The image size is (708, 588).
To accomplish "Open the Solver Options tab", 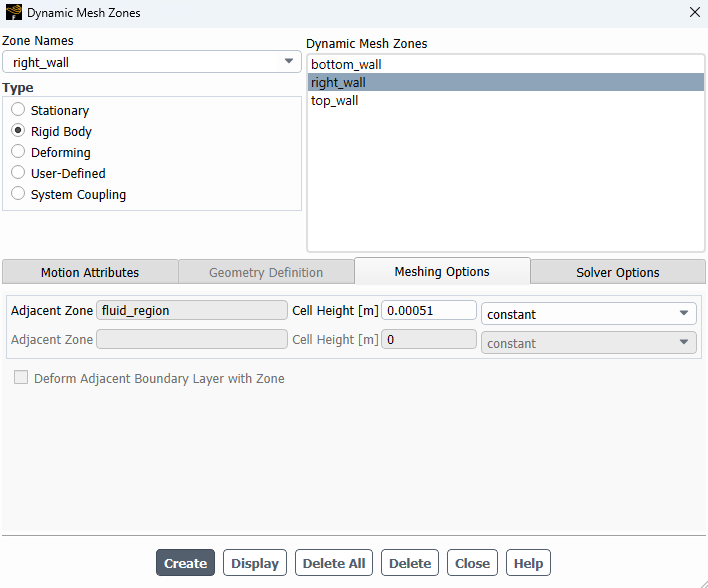I will pyautogui.click(x=617, y=272).
